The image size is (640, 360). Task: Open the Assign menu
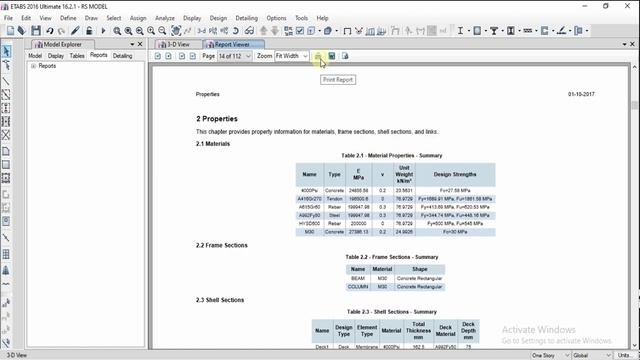click(138, 18)
